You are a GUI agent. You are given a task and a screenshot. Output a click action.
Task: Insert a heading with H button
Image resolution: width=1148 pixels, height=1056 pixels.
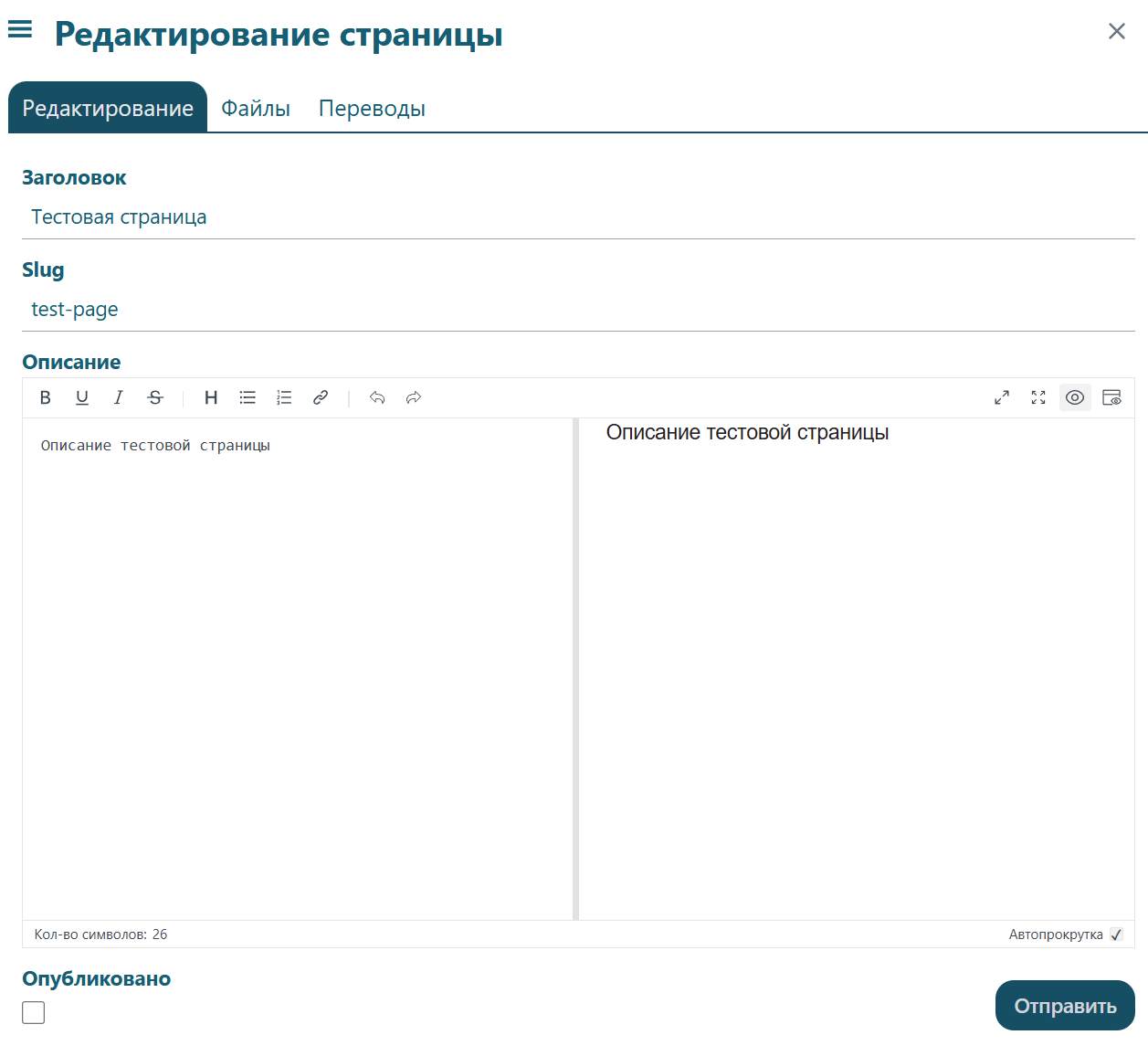(211, 397)
